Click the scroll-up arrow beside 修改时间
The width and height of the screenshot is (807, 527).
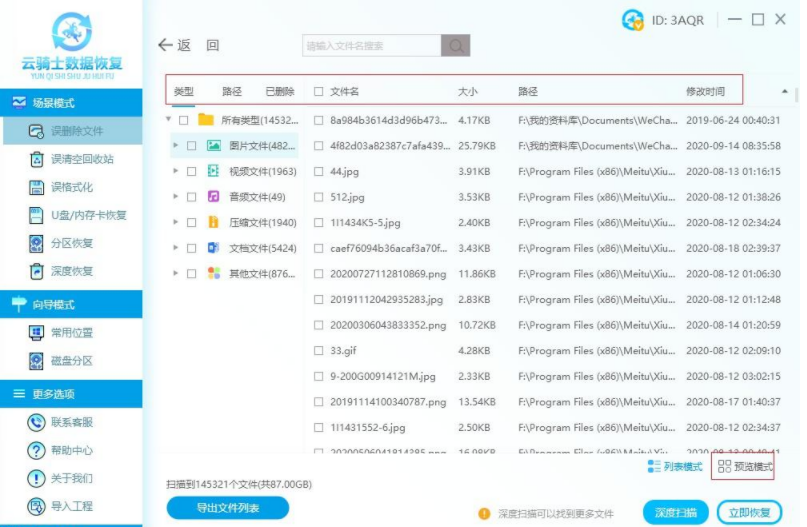784,92
